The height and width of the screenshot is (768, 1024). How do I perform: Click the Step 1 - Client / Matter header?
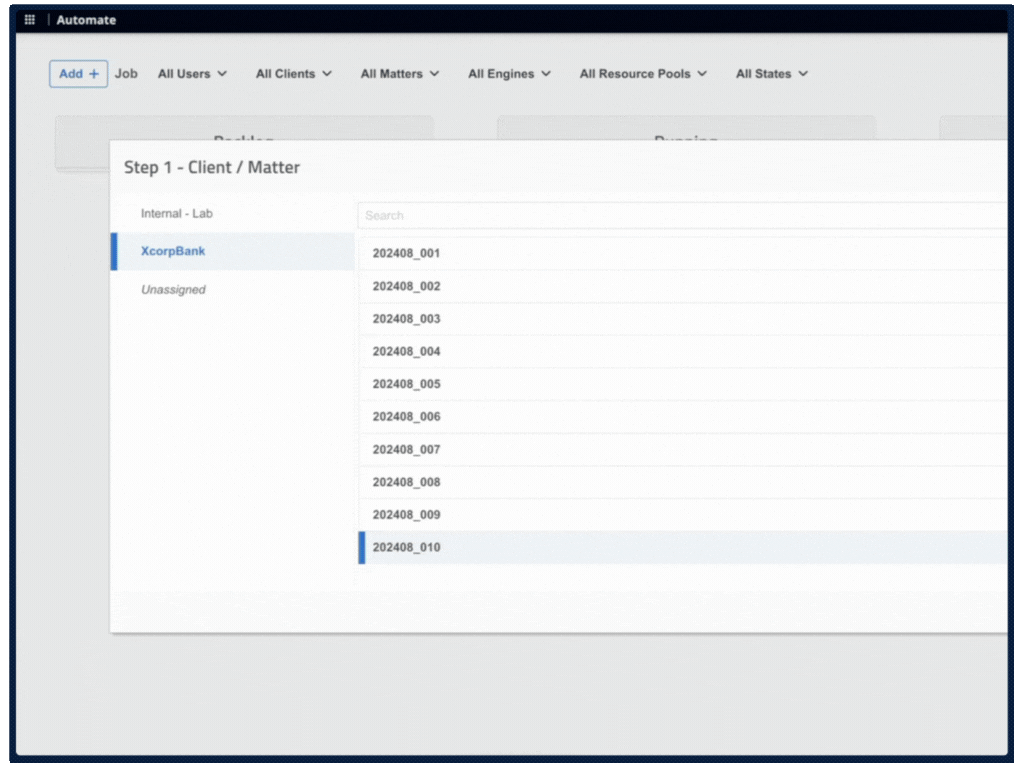(212, 167)
